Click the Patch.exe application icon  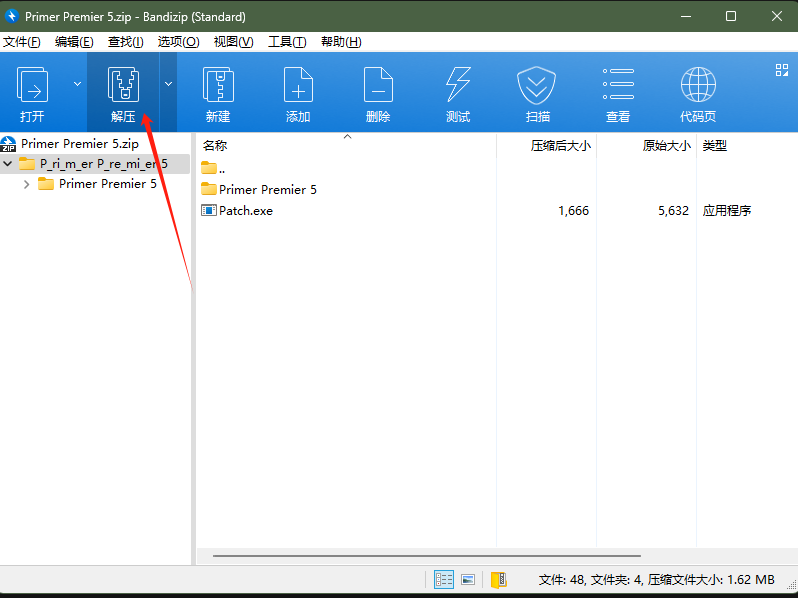[x=209, y=210]
